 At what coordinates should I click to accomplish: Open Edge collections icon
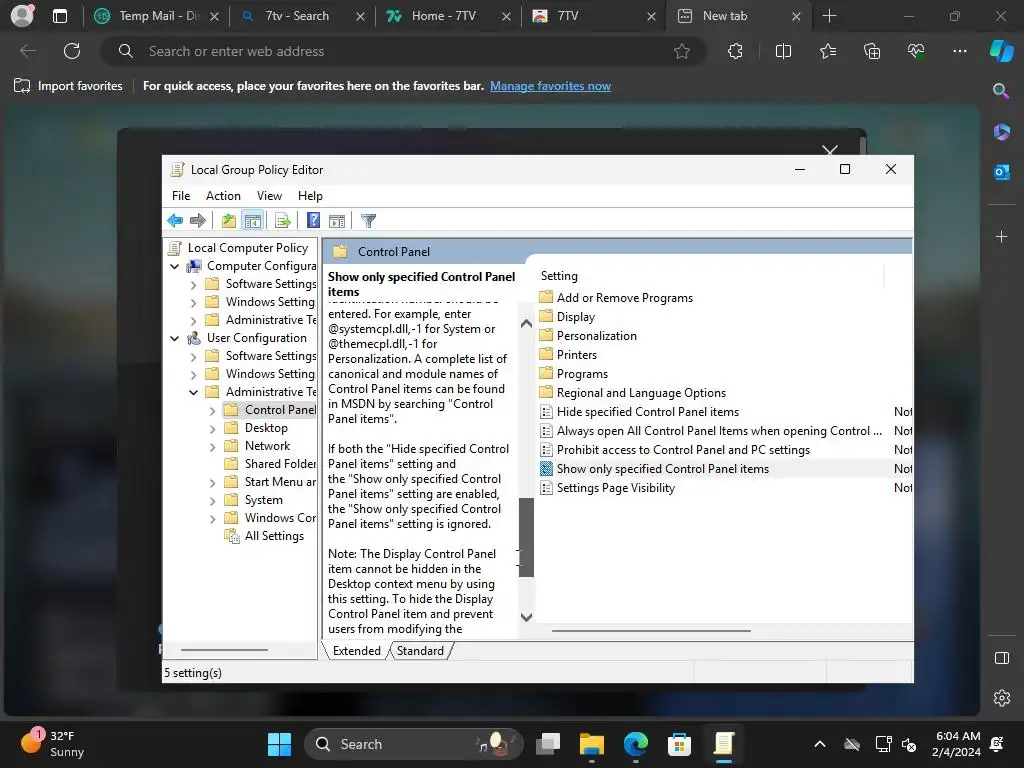pyautogui.click(x=872, y=51)
